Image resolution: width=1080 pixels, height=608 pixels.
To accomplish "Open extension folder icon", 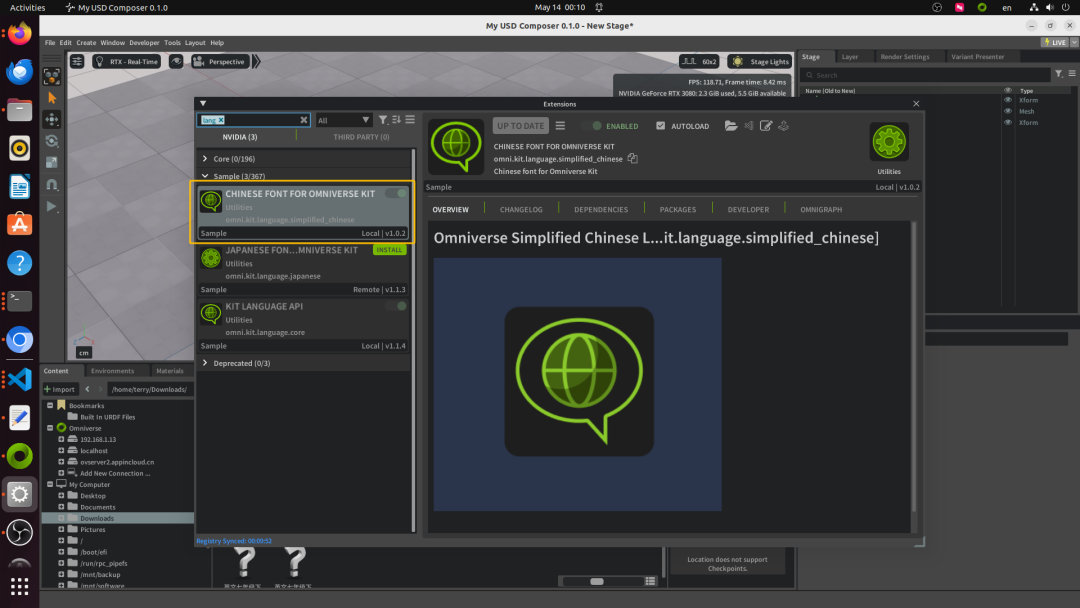I will click(x=731, y=126).
